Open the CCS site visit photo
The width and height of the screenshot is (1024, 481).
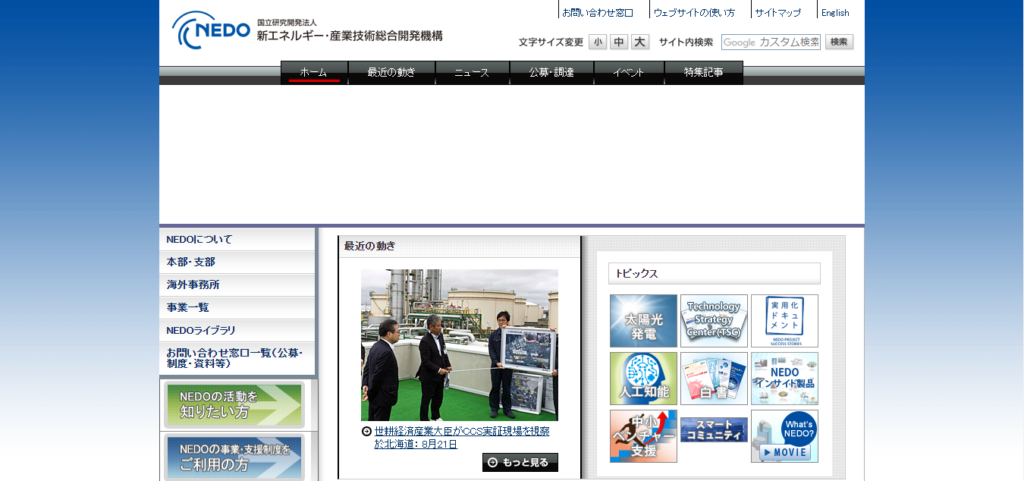pyautogui.click(x=460, y=345)
